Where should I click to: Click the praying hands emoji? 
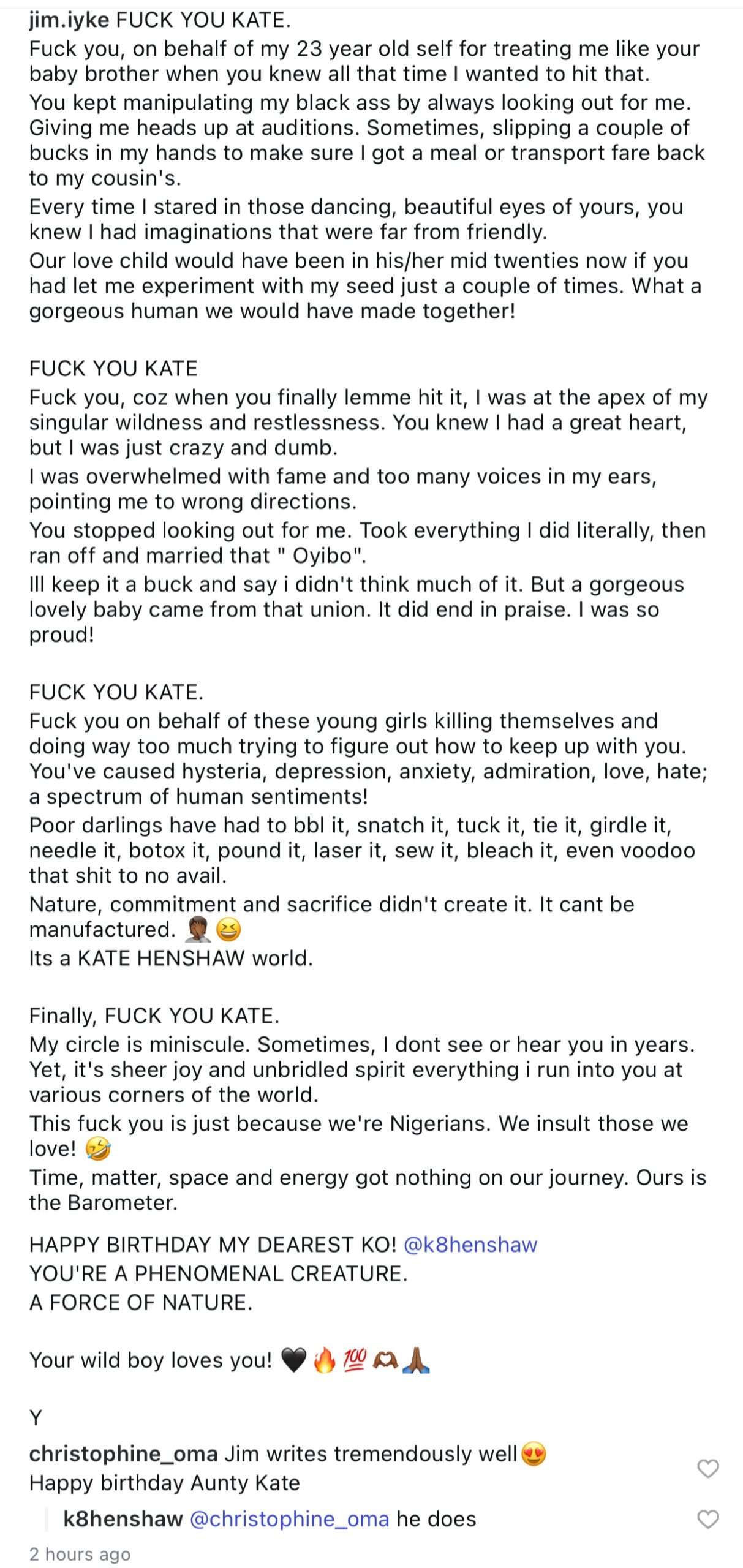417,1360
